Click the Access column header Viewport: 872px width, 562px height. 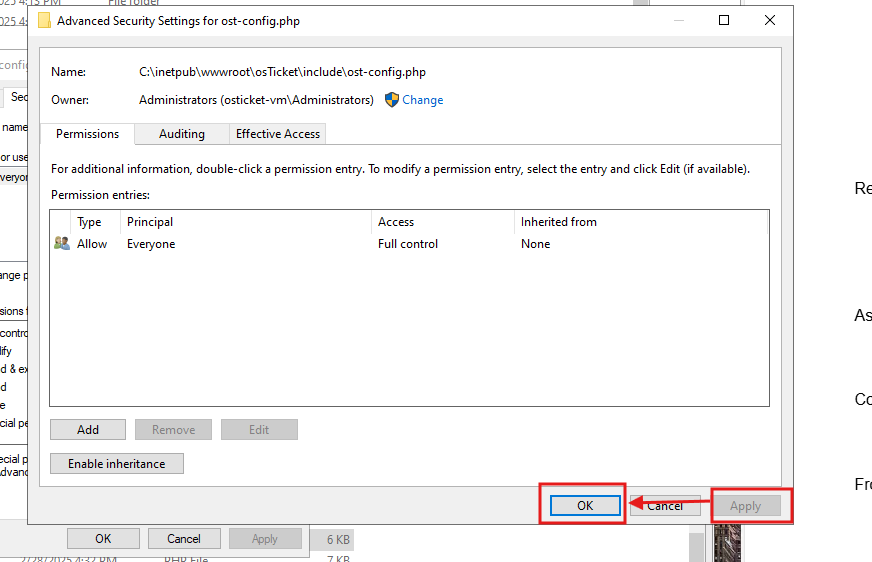(443, 222)
